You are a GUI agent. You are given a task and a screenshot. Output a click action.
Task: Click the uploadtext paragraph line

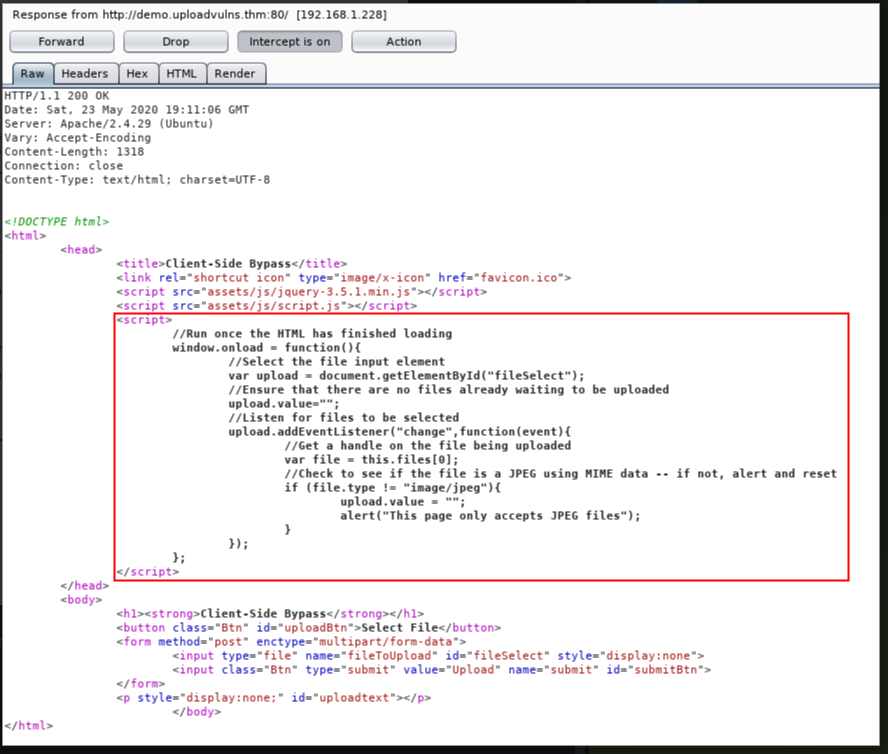(x=274, y=698)
